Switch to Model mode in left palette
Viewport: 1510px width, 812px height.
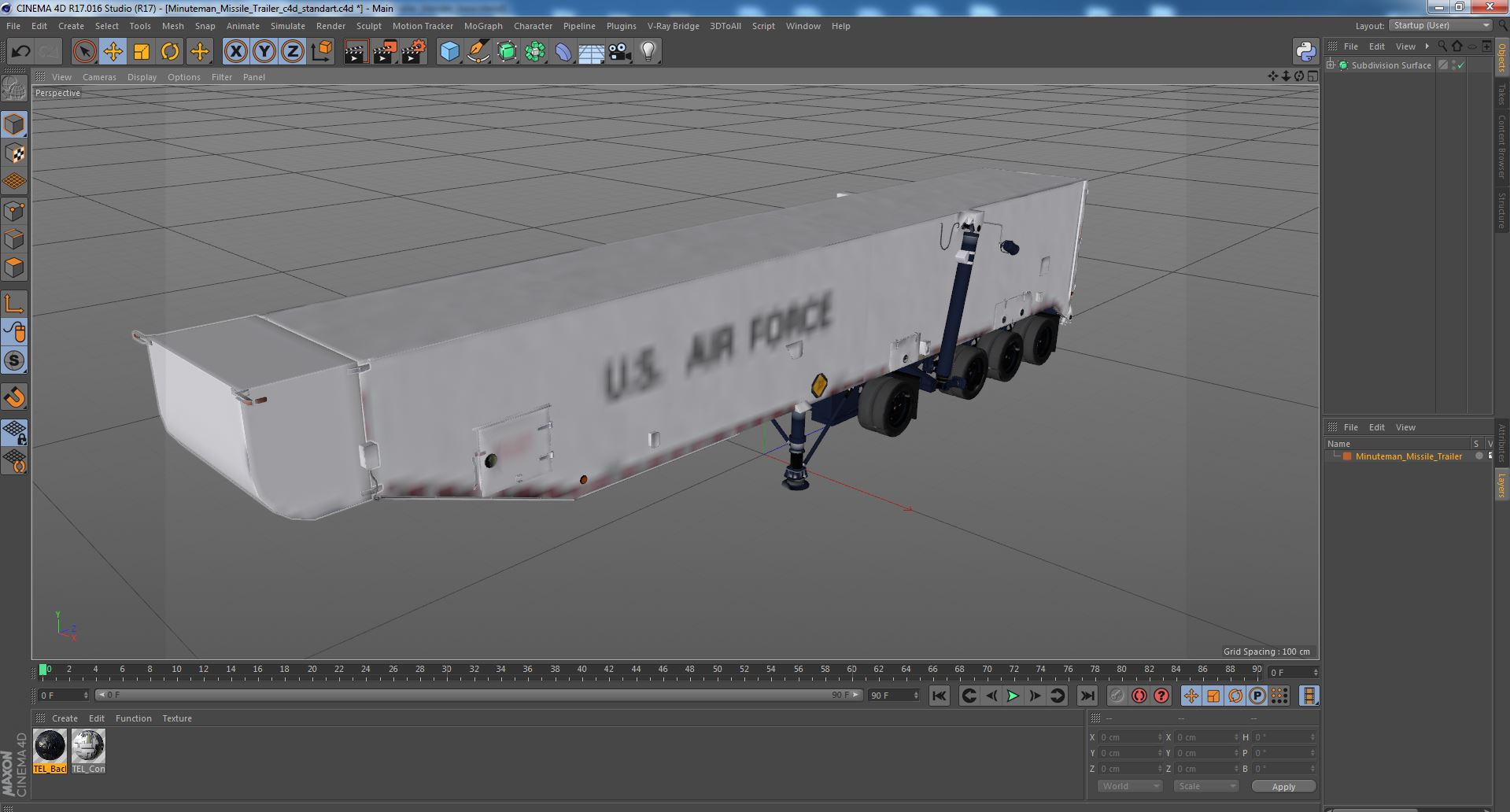tap(14, 124)
